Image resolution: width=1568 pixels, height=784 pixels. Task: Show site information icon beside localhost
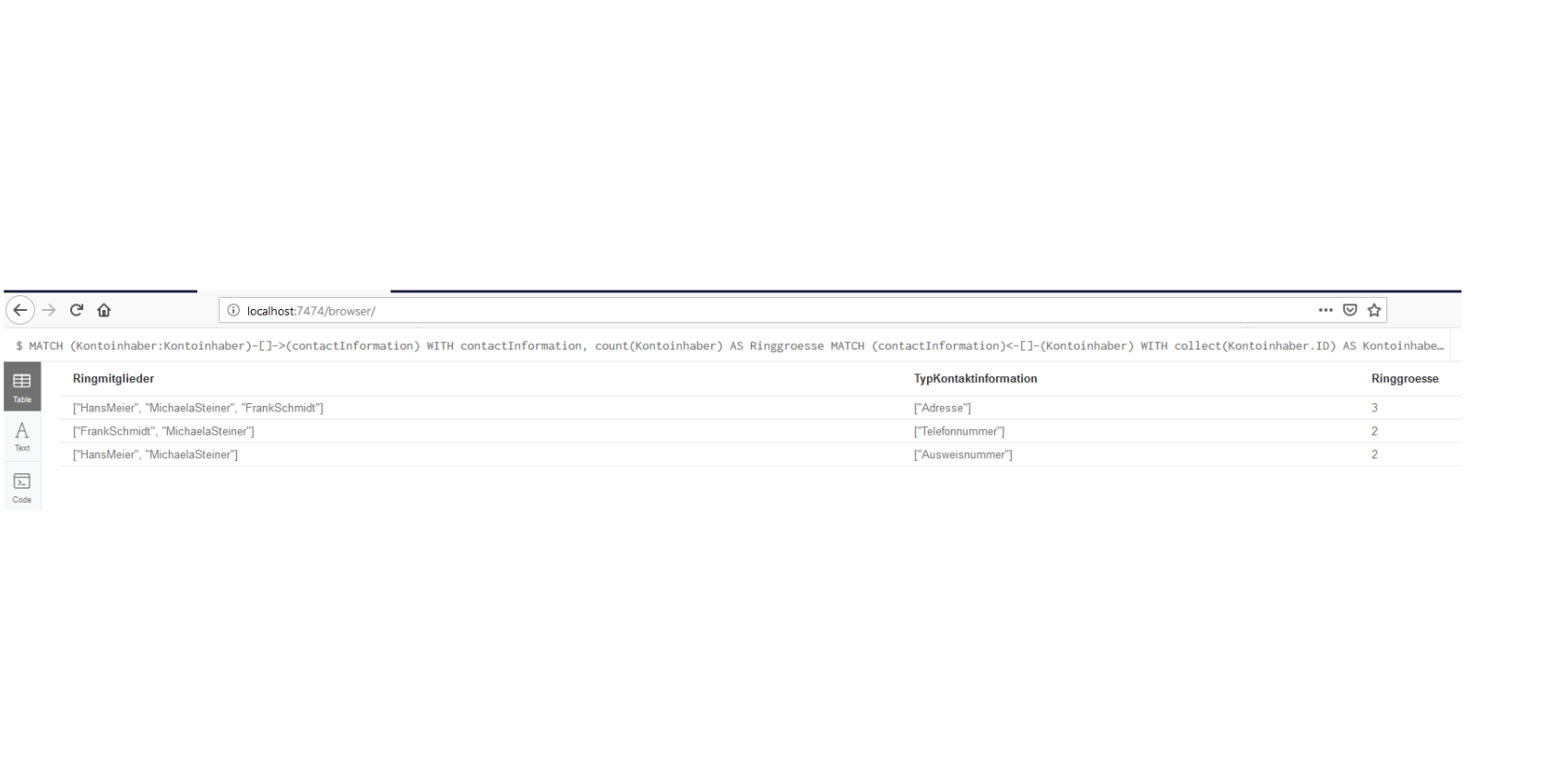tap(233, 311)
